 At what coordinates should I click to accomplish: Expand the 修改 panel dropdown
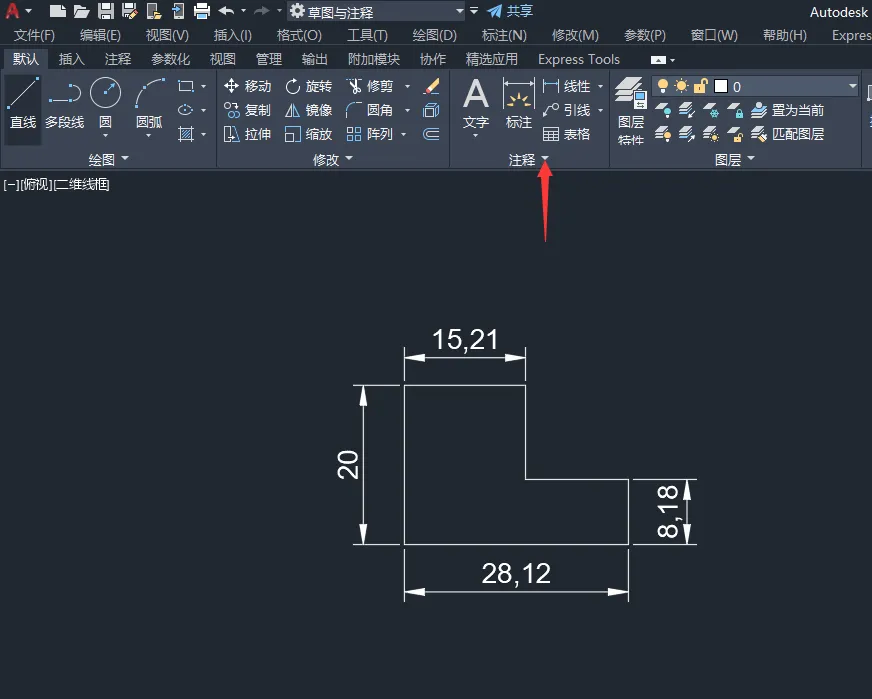(349, 158)
